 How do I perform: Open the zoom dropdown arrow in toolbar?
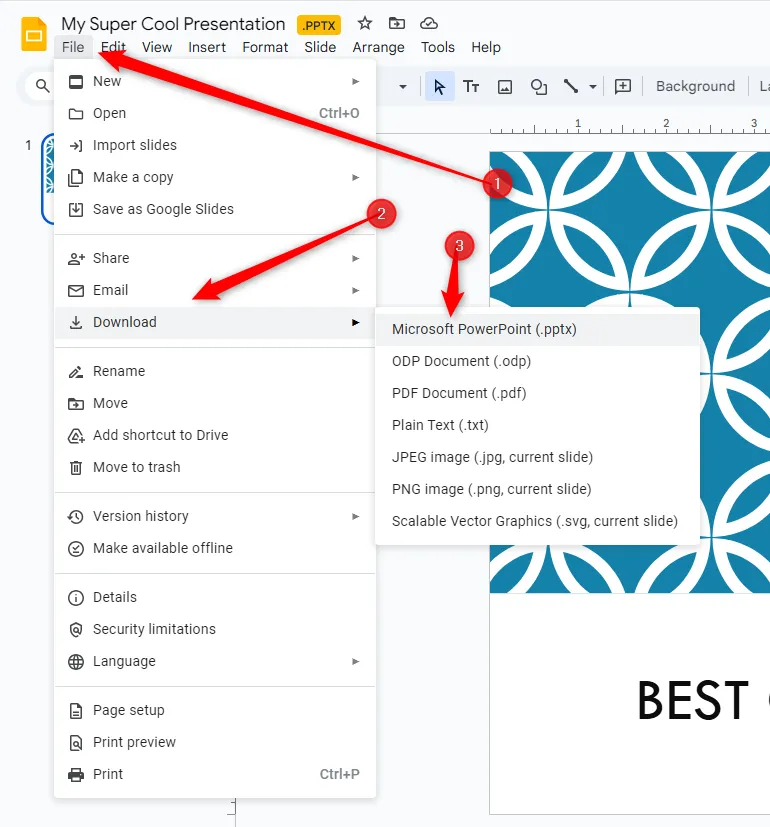pos(403,86)
